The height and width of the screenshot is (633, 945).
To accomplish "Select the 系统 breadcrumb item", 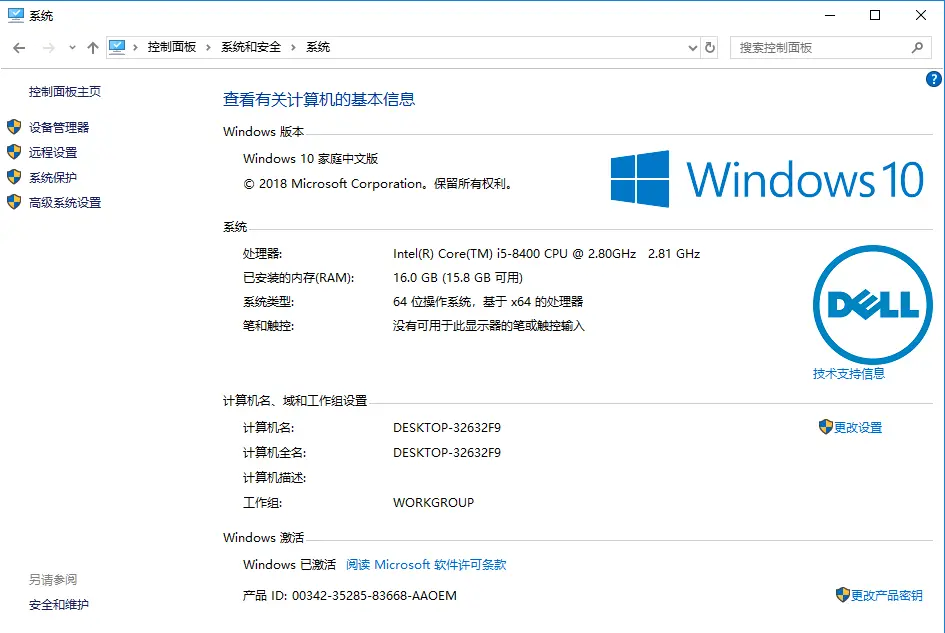I will click(318, 47).
